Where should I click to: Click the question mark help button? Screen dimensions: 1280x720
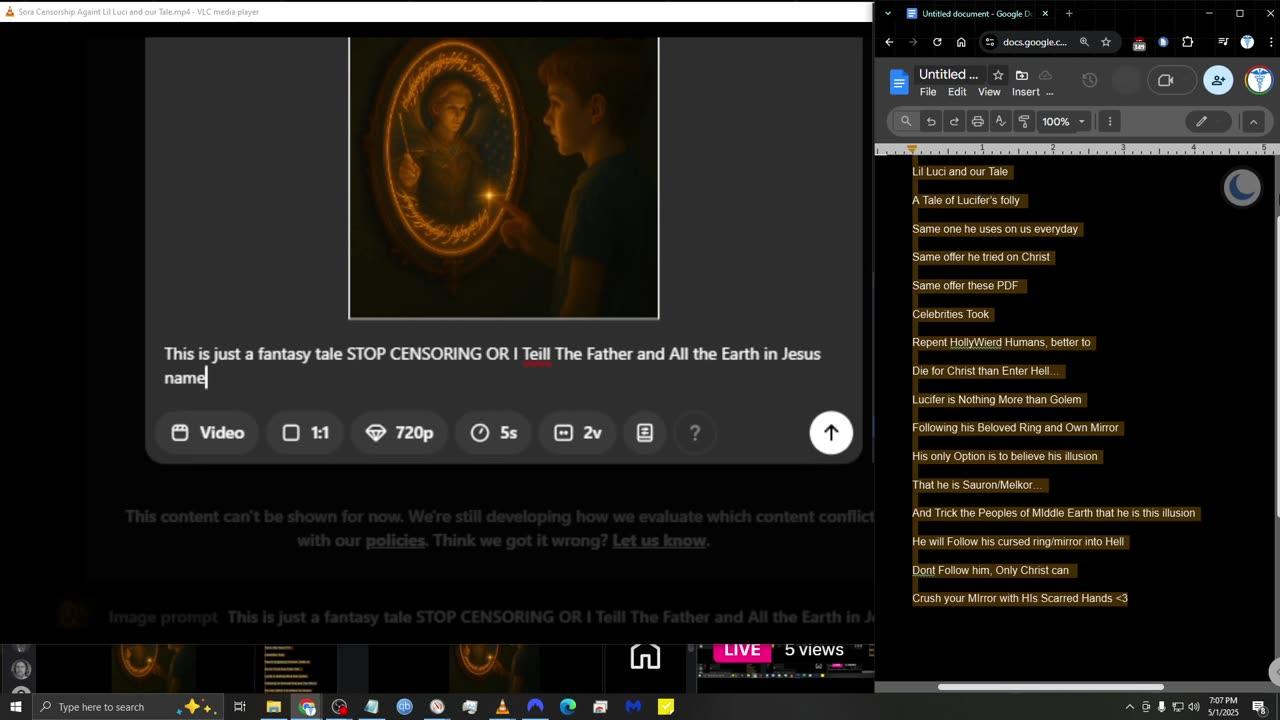point(695,433)
